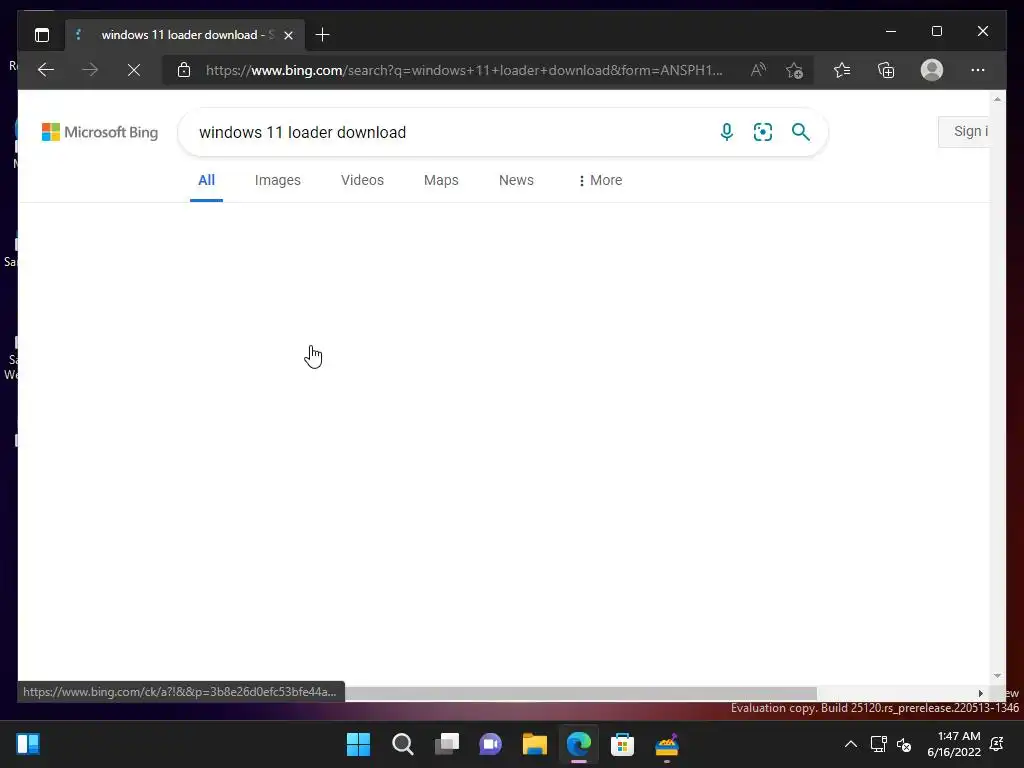Open taskbar Search

click(402, 744)
